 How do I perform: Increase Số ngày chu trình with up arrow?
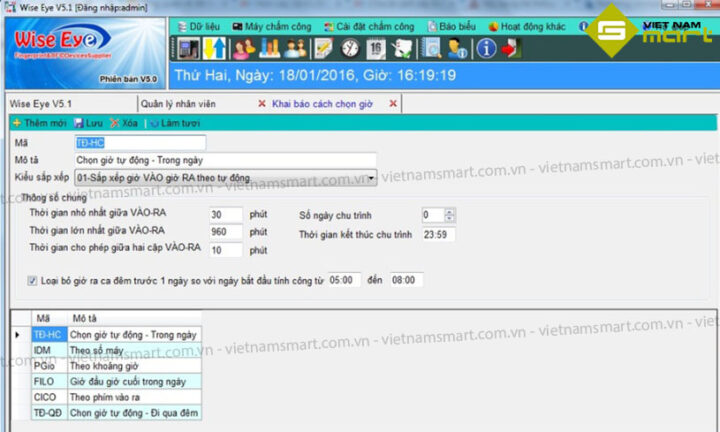450,212
